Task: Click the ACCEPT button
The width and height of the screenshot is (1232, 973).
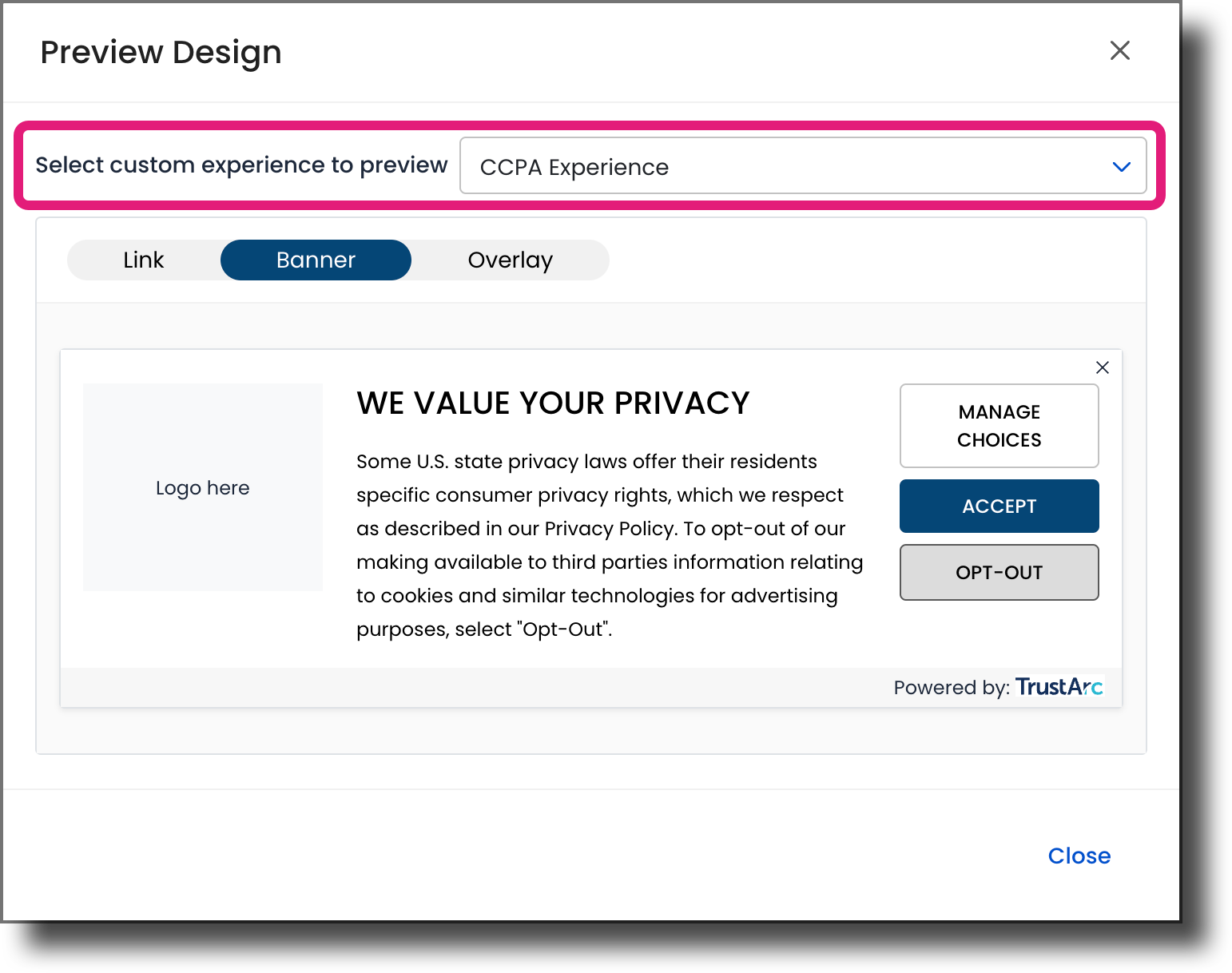Action: tap(999, 506)
